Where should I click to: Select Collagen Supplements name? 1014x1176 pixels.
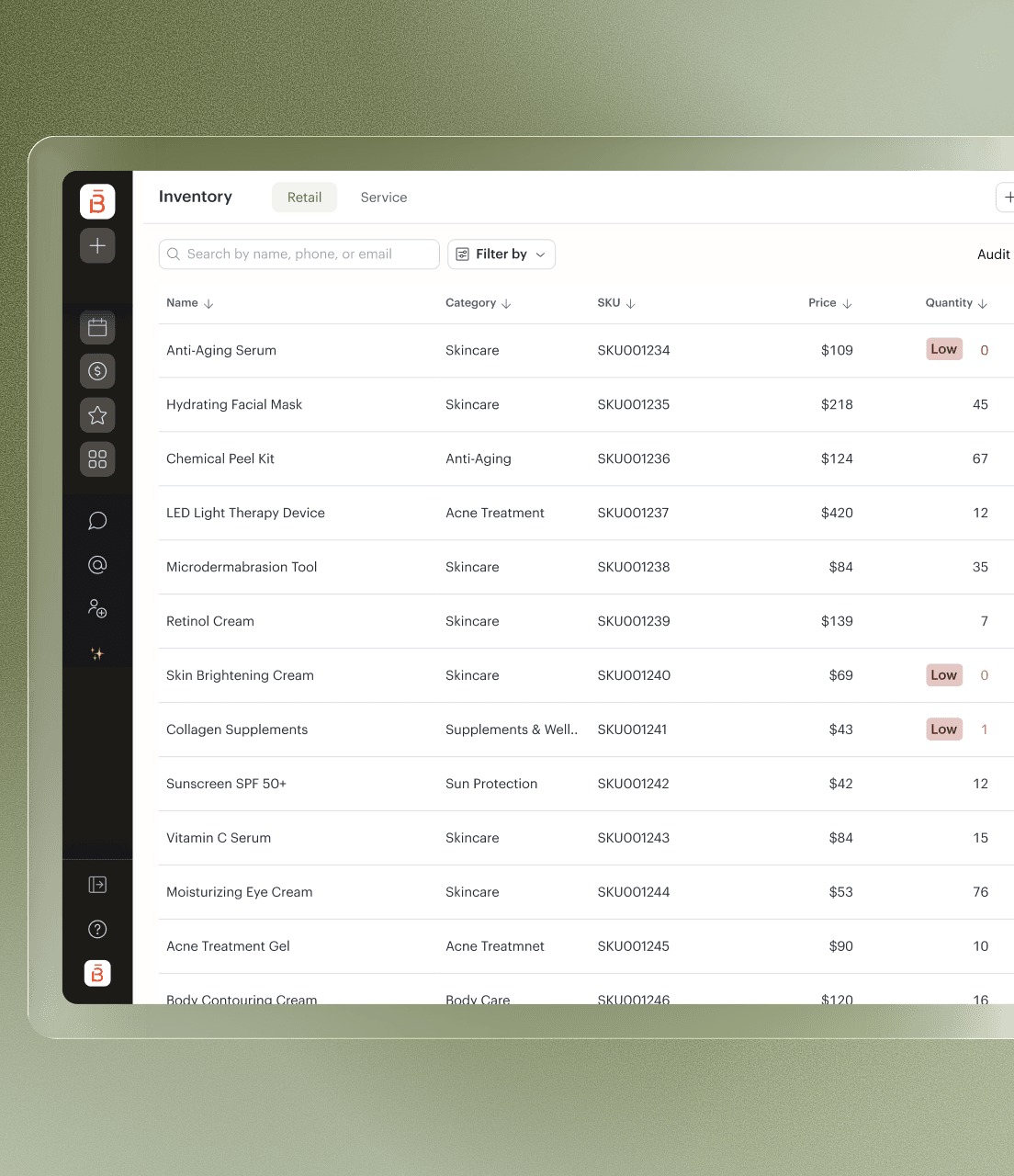coord(237,729)
